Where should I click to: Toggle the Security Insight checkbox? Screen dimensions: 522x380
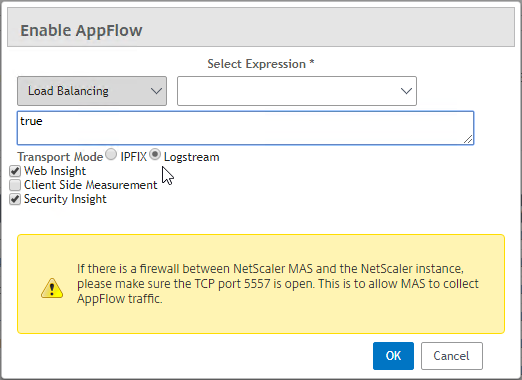tap(15, 199)
